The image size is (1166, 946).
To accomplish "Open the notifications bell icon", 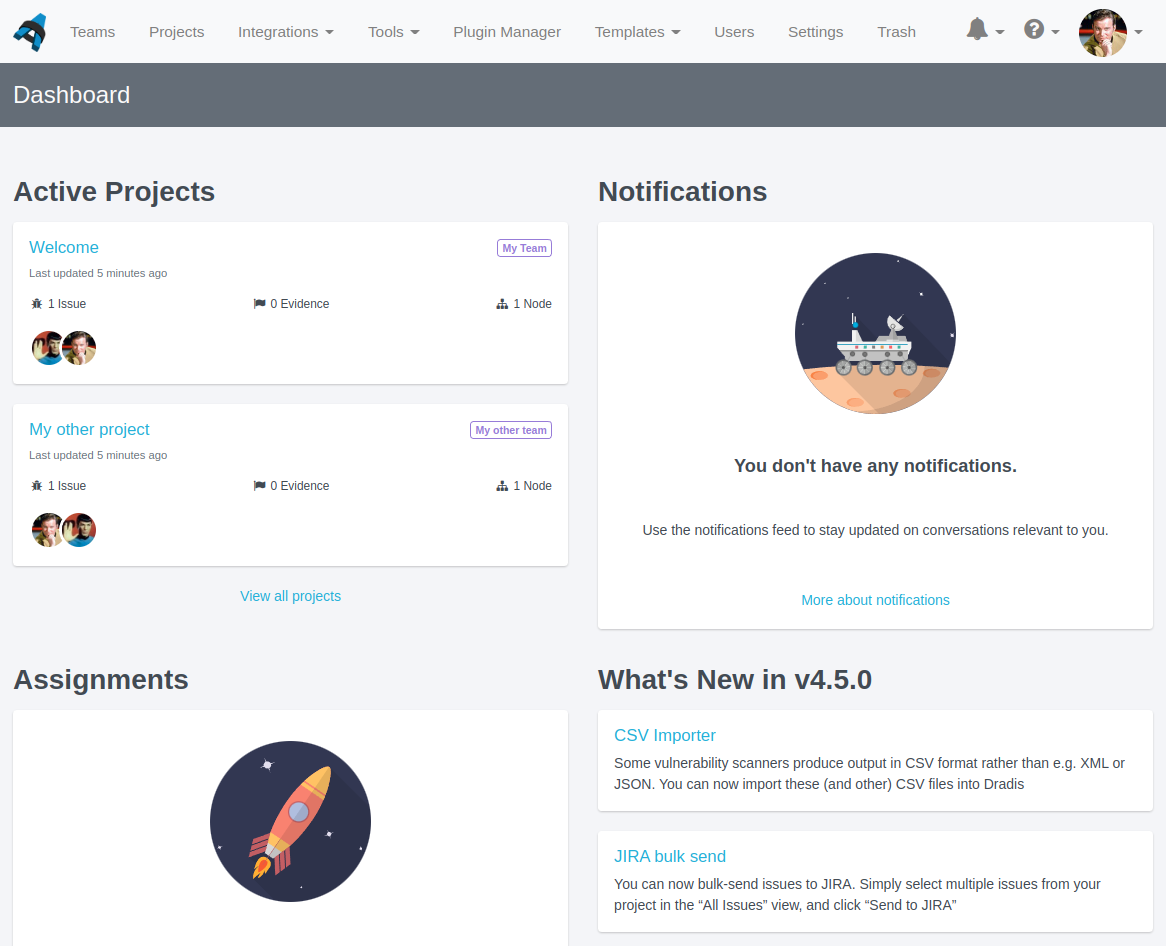I will pos(976,31).
